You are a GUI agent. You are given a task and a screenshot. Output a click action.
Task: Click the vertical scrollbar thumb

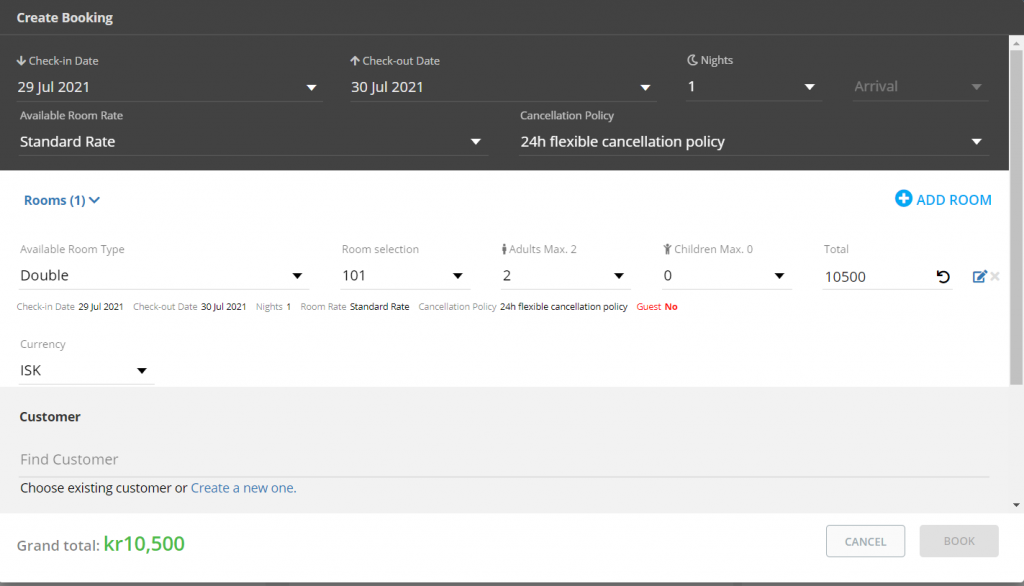1016,217
